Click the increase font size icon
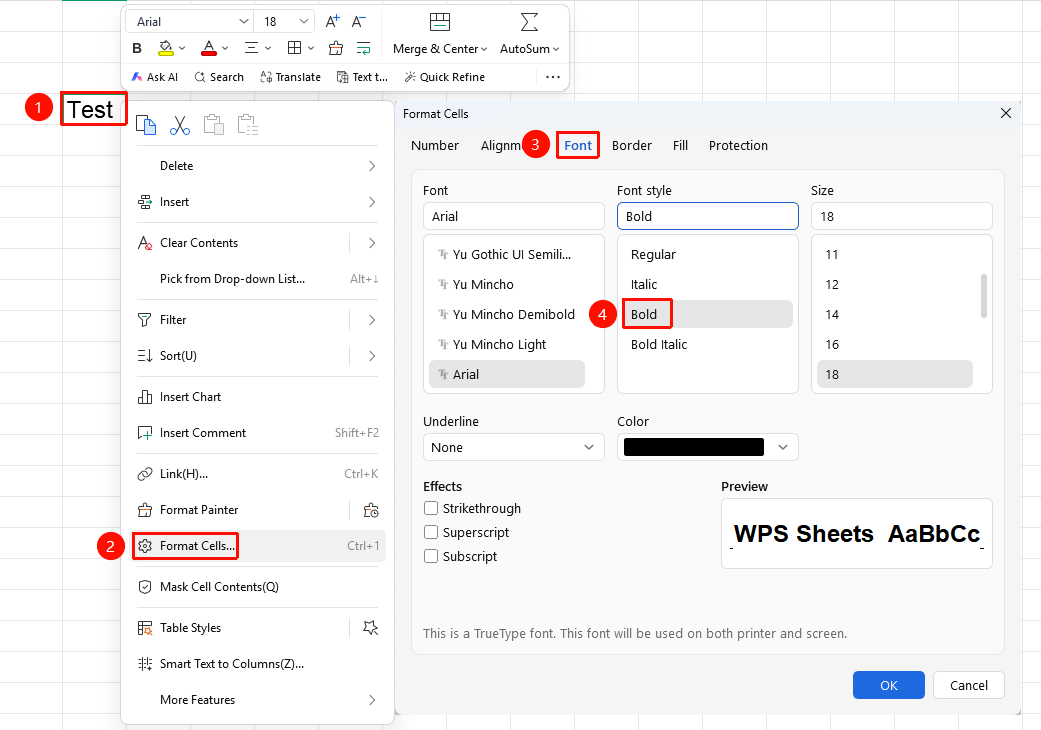This screenshot has width=1041, height=730. [332, 22]
